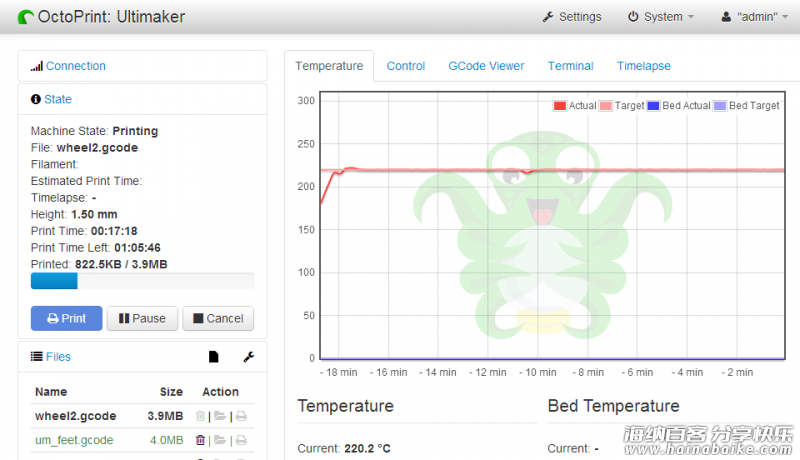Cancel the current print job
Screen dimensions: 800x460
(x=218, y=319)
